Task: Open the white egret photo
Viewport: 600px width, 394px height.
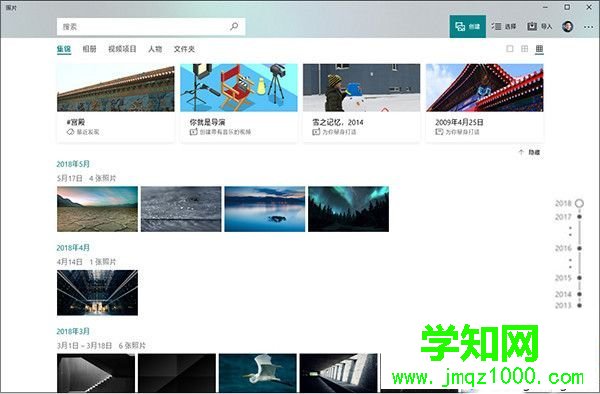Action: (x=258, y=373)
